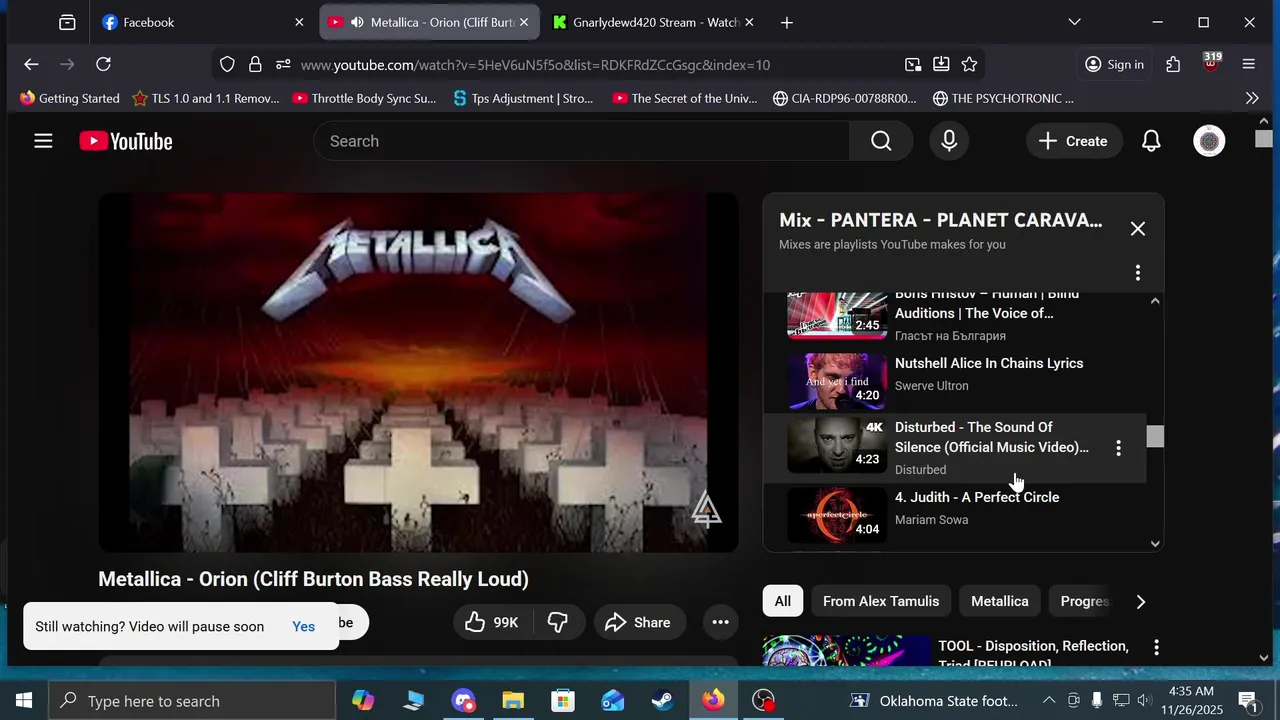
Task: Click the page vertical scrollbar thumb
Action: pyautogui.click(x=1264, y=139)
